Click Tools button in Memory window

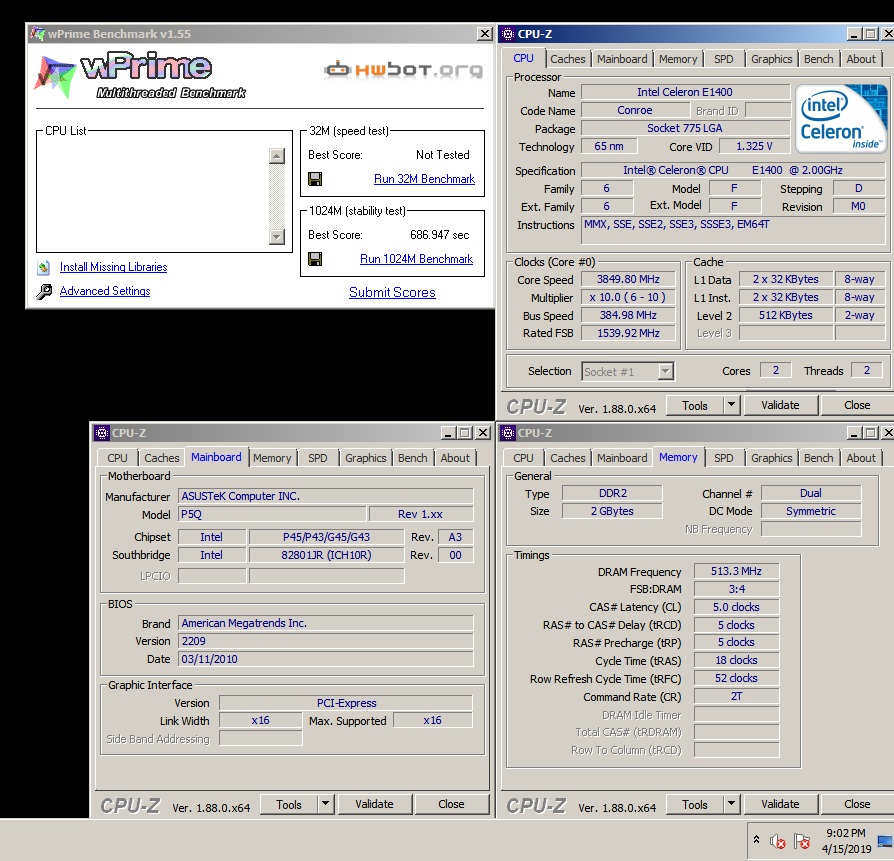coord(694,804)
